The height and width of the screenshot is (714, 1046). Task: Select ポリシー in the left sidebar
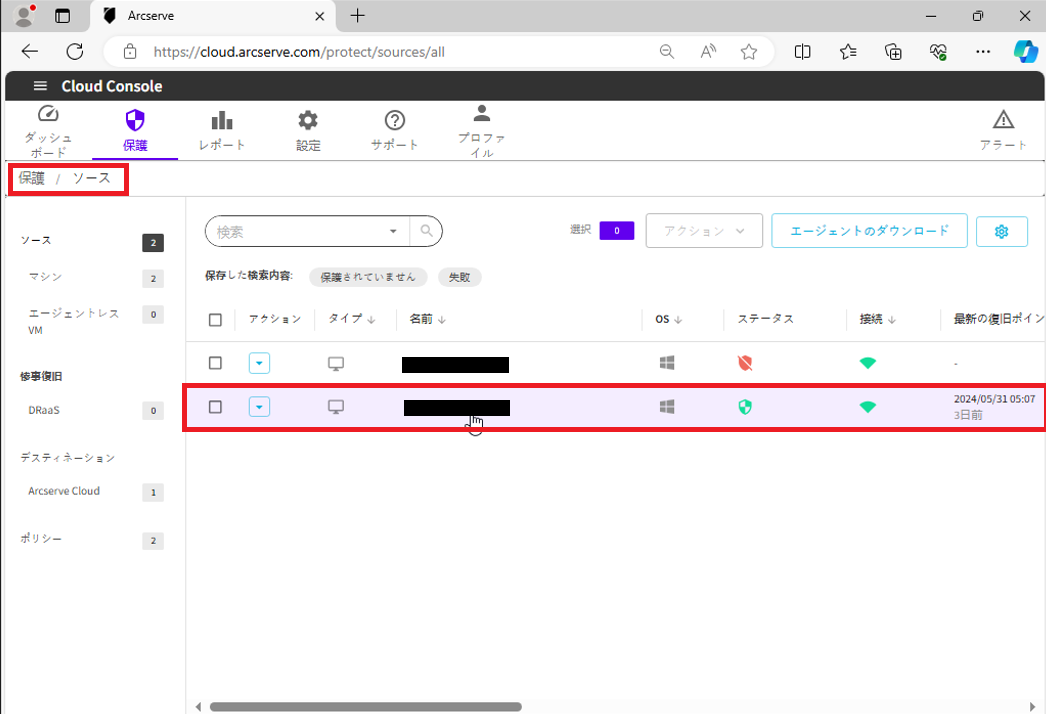42,539
